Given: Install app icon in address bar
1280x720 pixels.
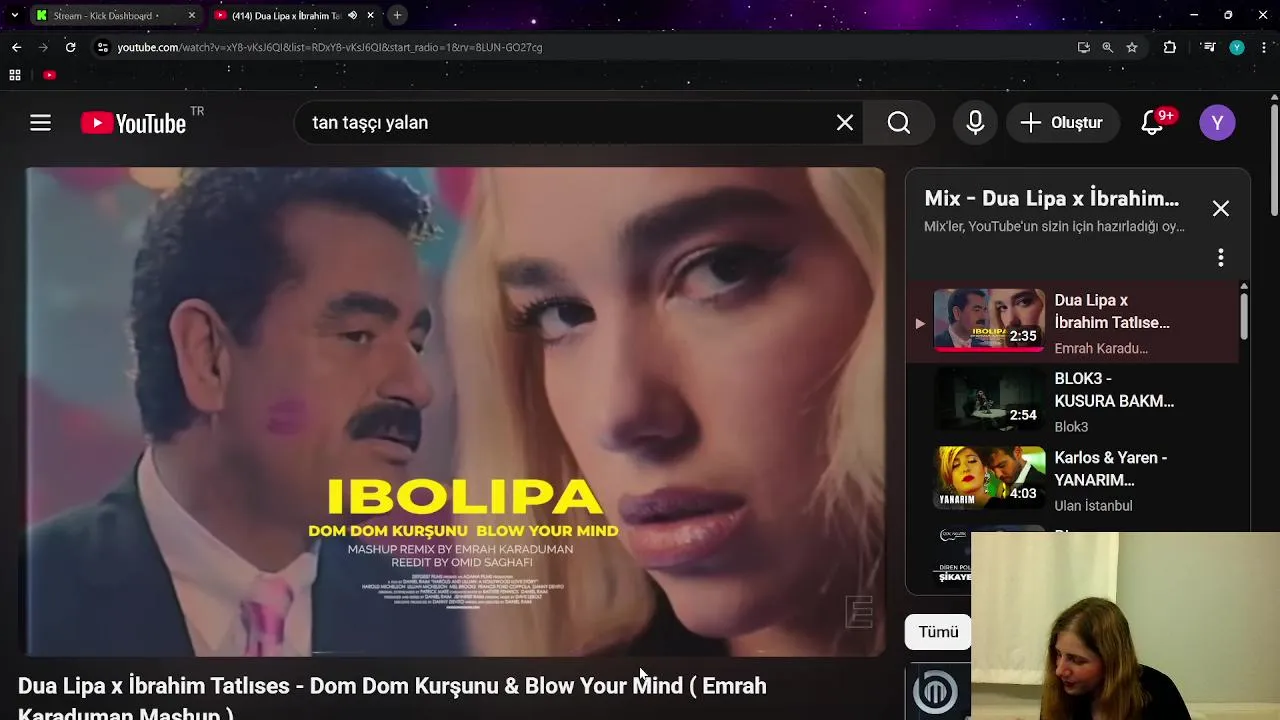Looking at the screenshot, I should tap(1083, 47).
